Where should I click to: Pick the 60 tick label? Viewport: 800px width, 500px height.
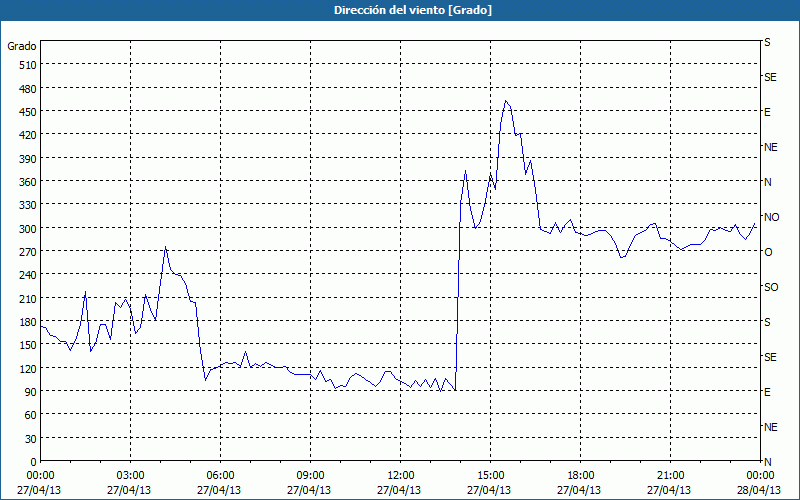coord(31,415)
